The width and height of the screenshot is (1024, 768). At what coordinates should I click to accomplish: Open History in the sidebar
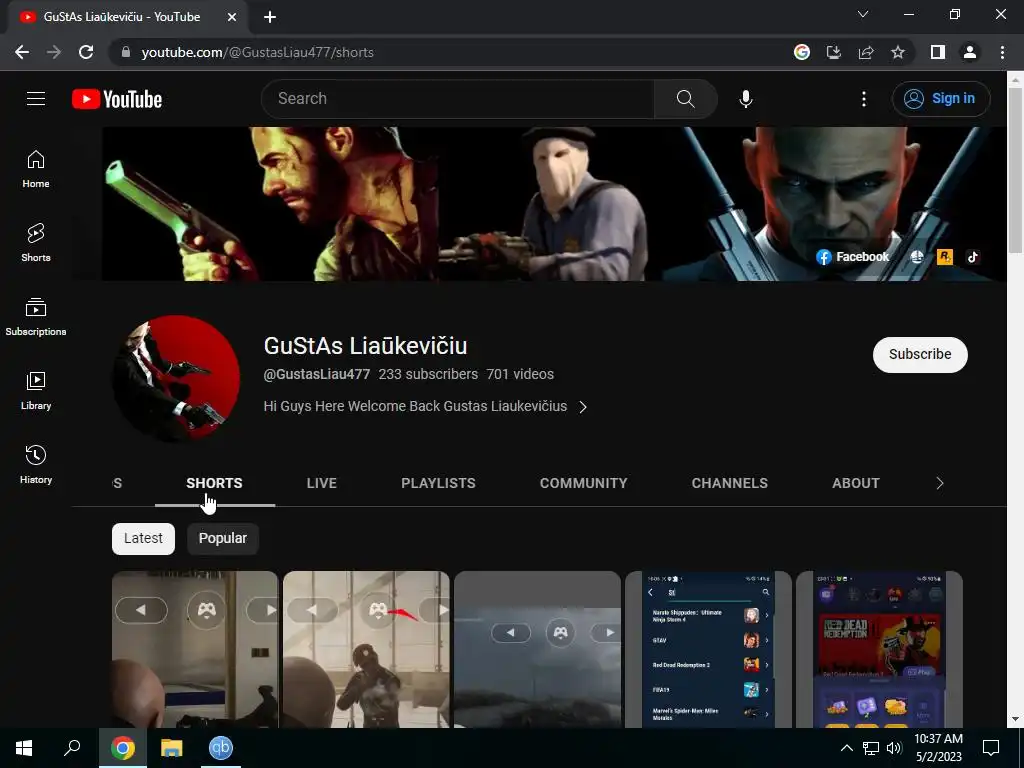pyautogui.click(x=36, y=464)
